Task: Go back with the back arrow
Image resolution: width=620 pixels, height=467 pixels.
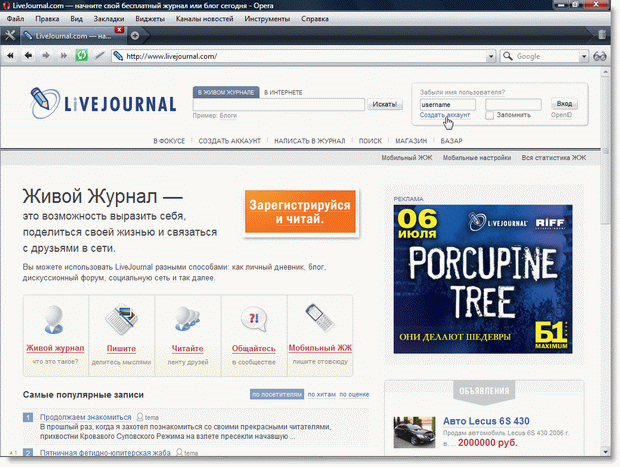Action: [28, 56]
